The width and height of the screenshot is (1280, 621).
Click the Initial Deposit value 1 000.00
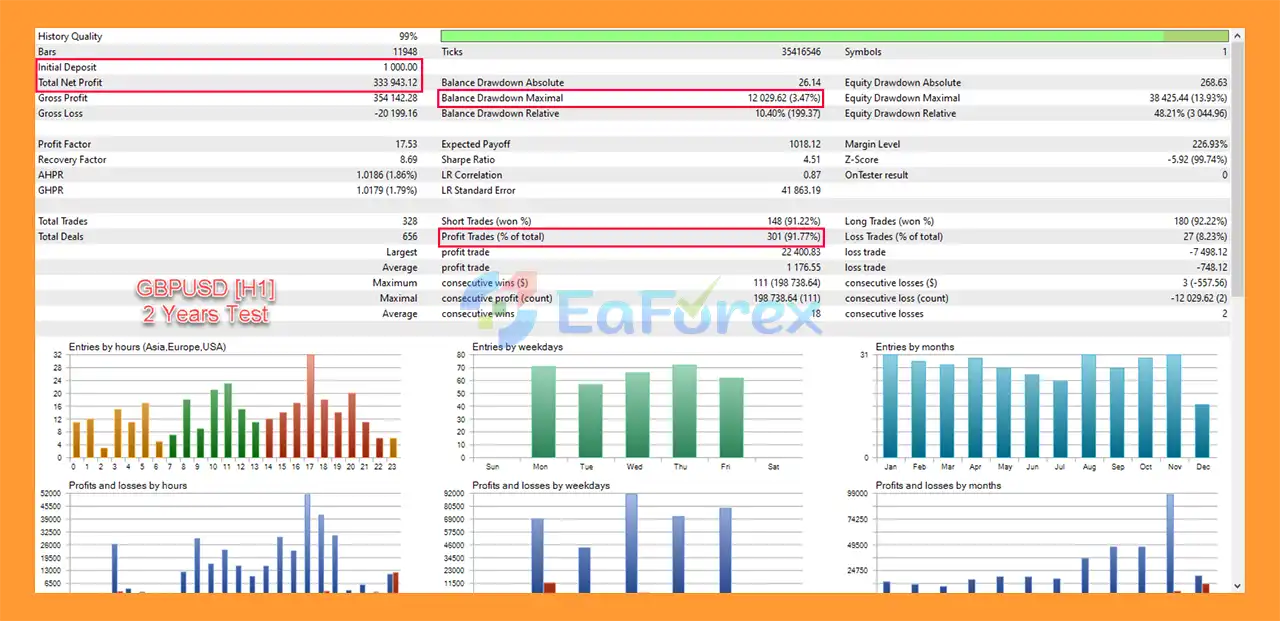pyautogui.click(x=399, y=67)
